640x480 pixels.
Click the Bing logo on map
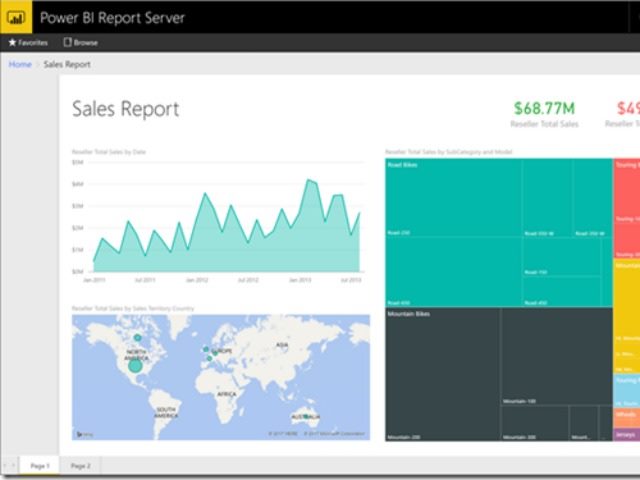pyautogui.click(x=84, y=434)
